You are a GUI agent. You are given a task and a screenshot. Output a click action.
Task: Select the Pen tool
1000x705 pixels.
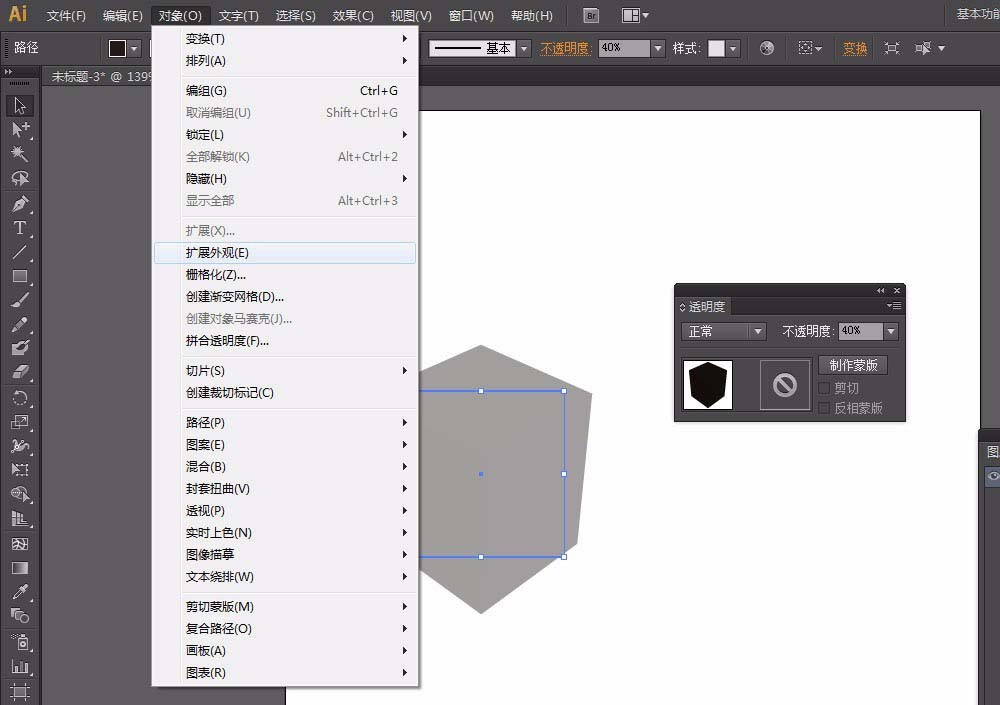pos(21,202)
